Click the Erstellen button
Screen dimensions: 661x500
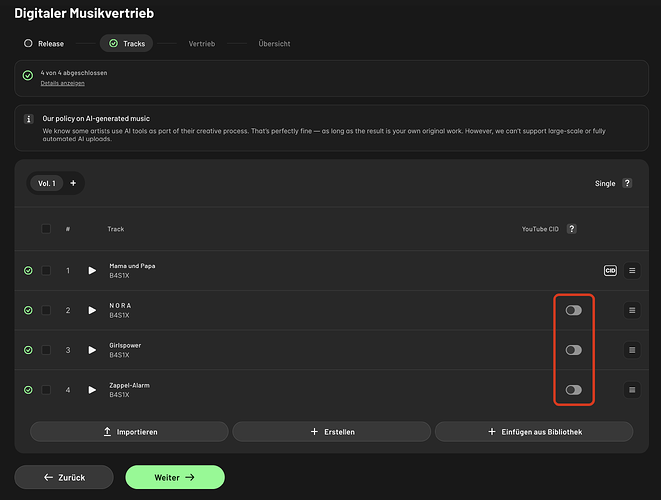332,432
